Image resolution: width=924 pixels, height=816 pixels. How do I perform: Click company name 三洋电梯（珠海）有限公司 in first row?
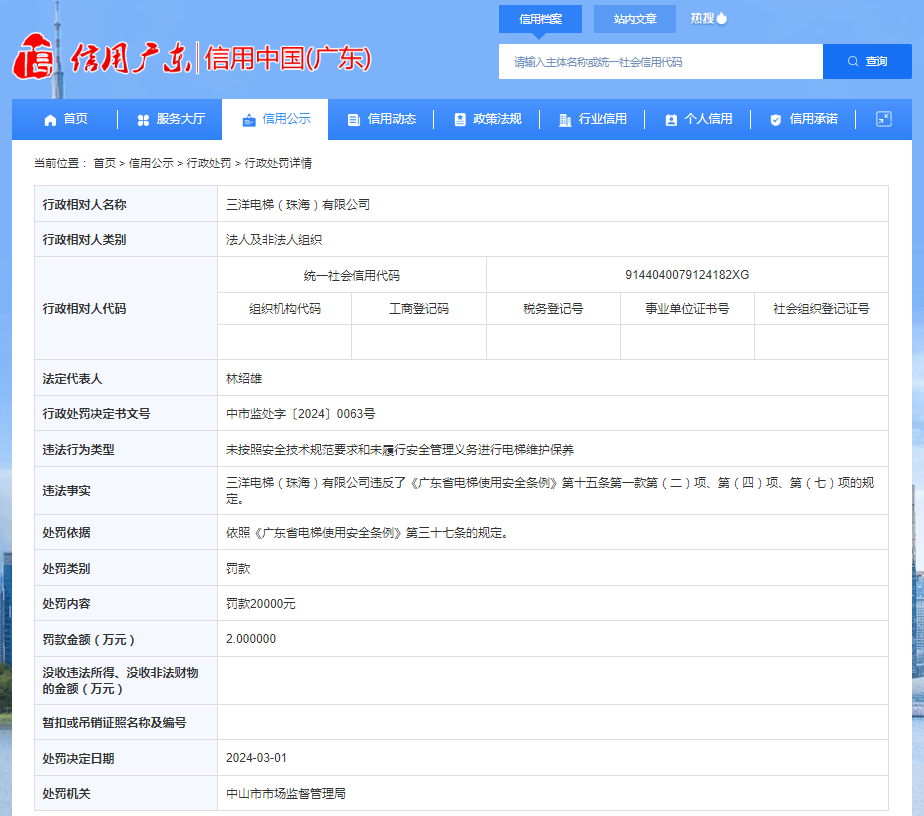298,204
